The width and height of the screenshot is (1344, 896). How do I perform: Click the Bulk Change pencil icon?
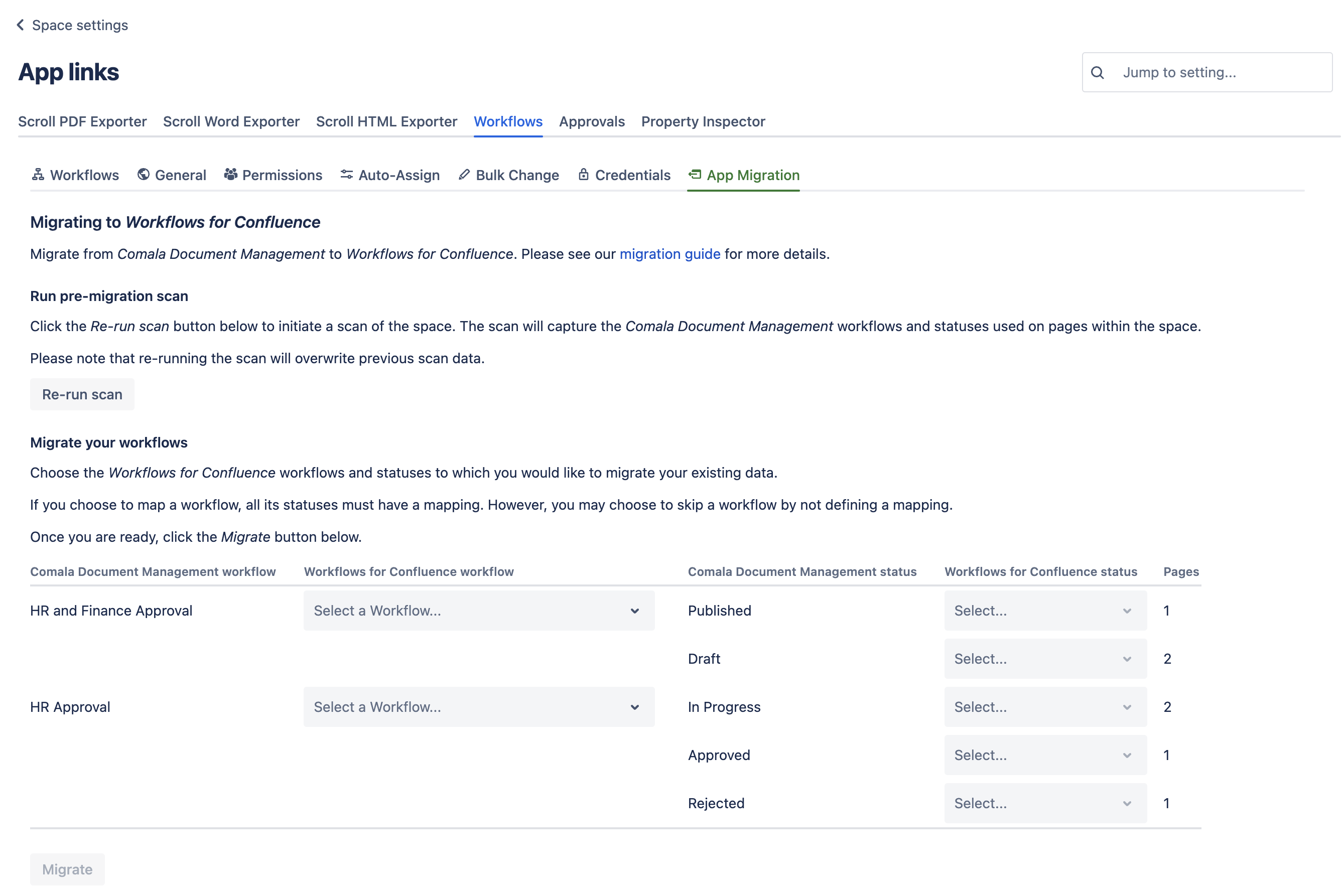464,174
